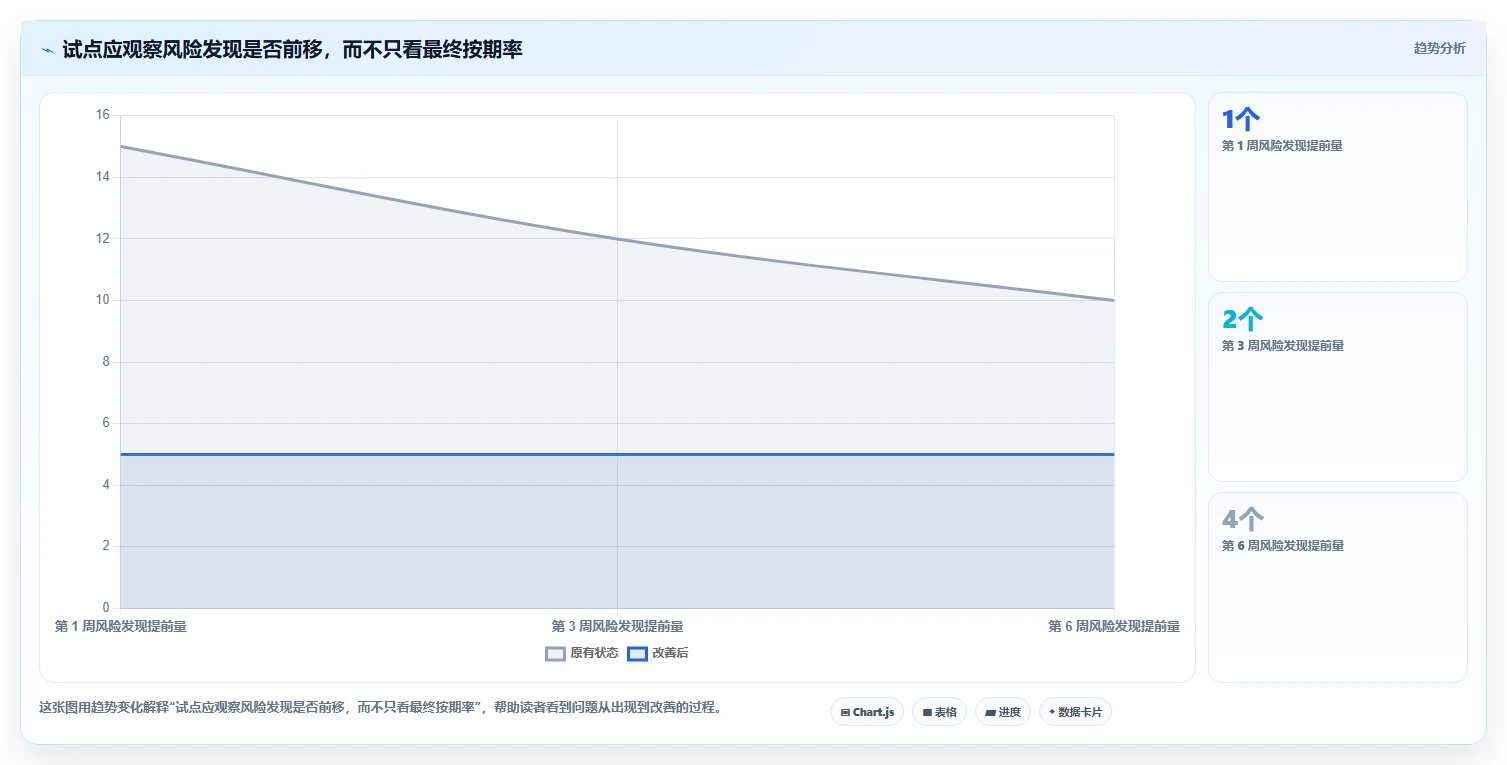Click the x-axis label 第 3 周风险发现提前量
Image resolution: width=1507 pixels, height=765 pixels.
[x=617, y=626]
